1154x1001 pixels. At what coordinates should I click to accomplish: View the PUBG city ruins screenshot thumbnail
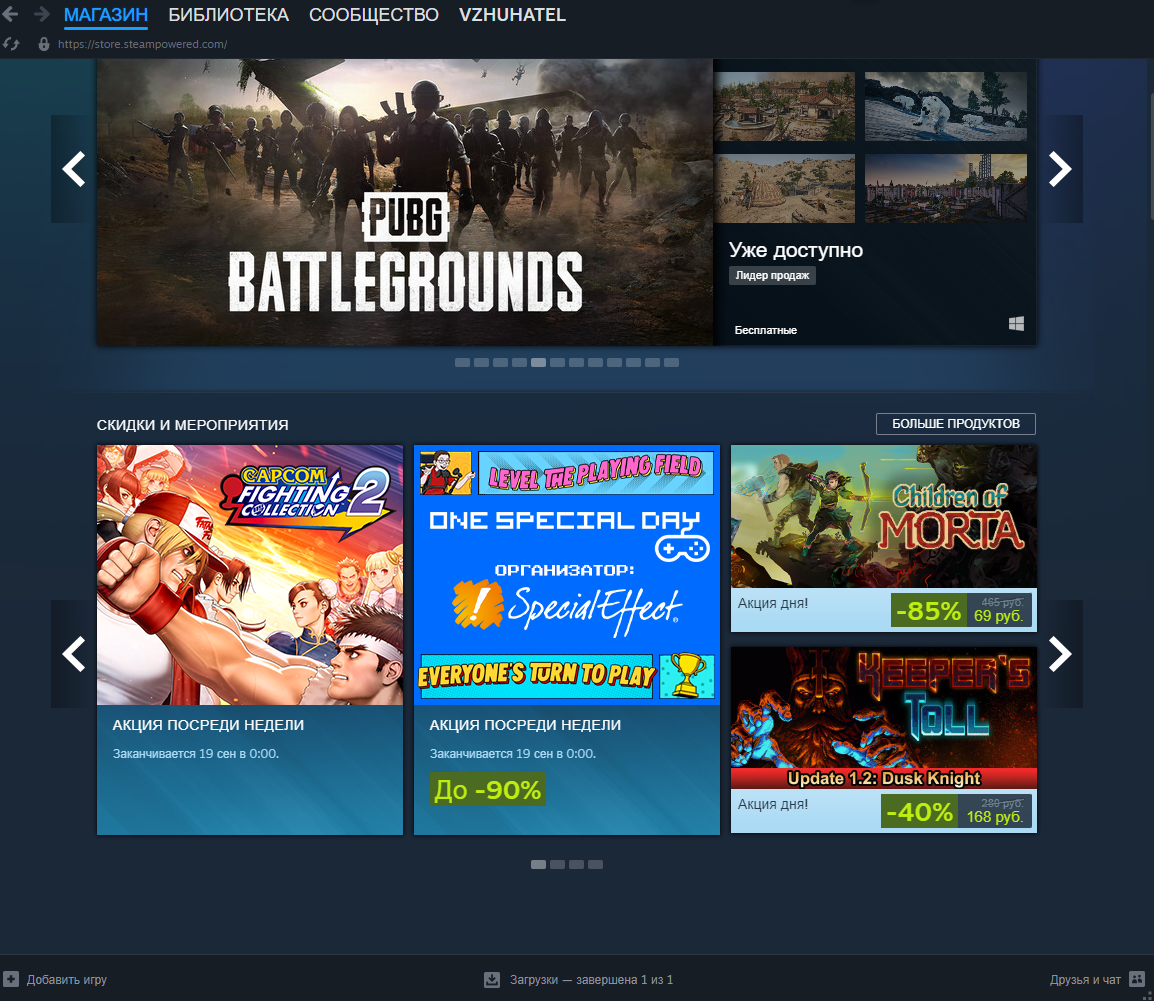pos(946,188)
